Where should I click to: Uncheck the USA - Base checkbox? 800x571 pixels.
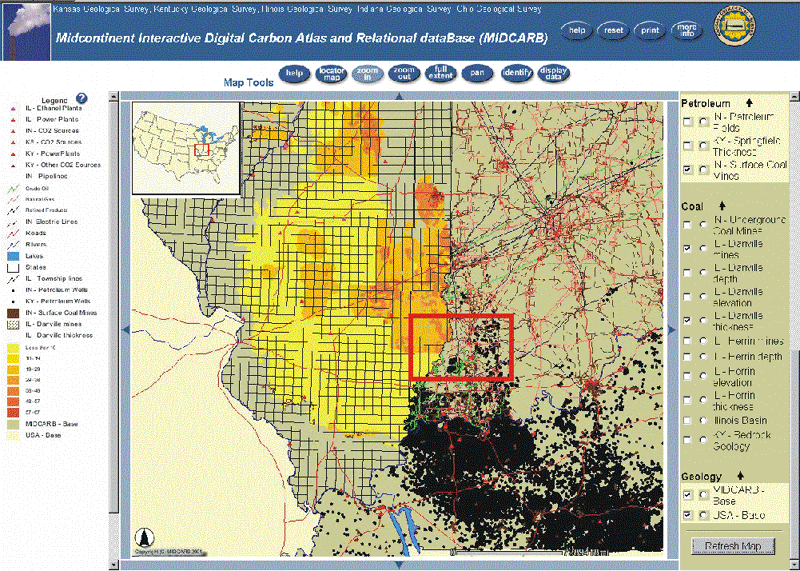point(688,515)
